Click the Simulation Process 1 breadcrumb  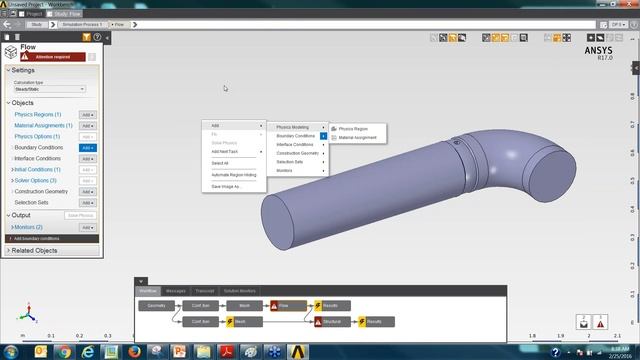(82, 24)
